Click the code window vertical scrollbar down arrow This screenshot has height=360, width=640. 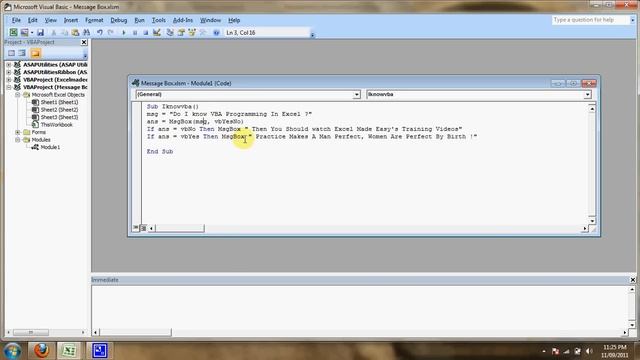[x=592, y=220]
